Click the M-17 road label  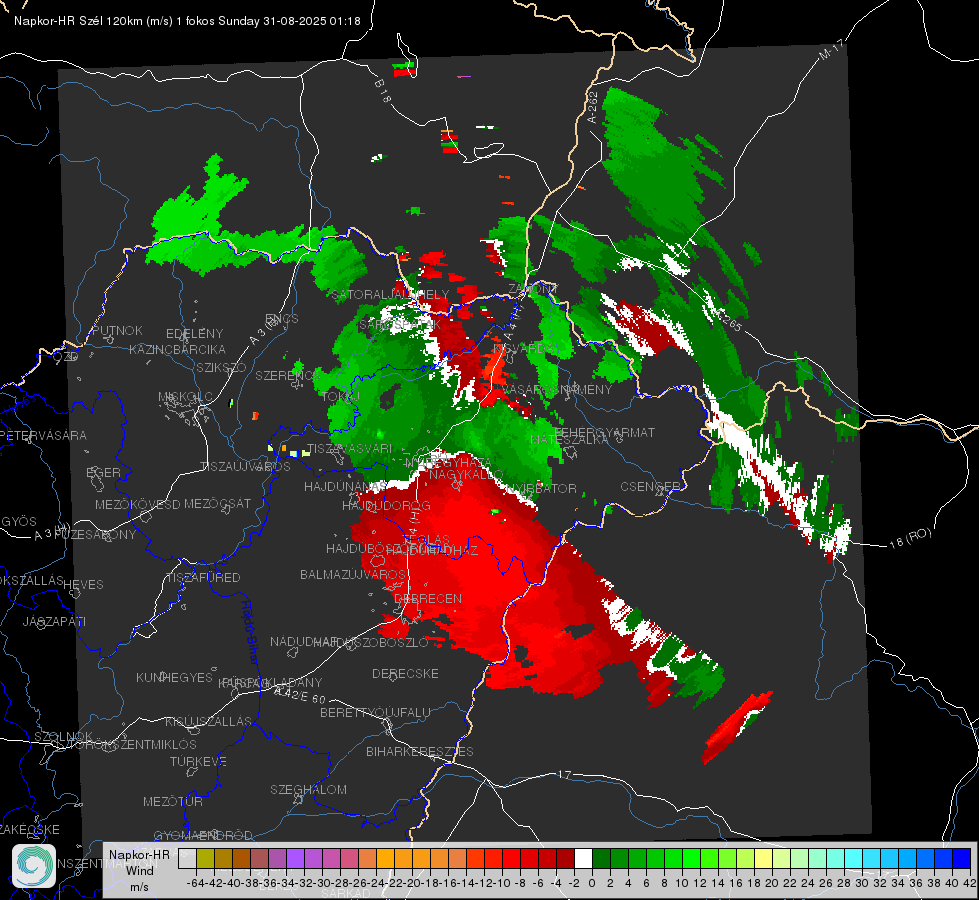[831, 50]
